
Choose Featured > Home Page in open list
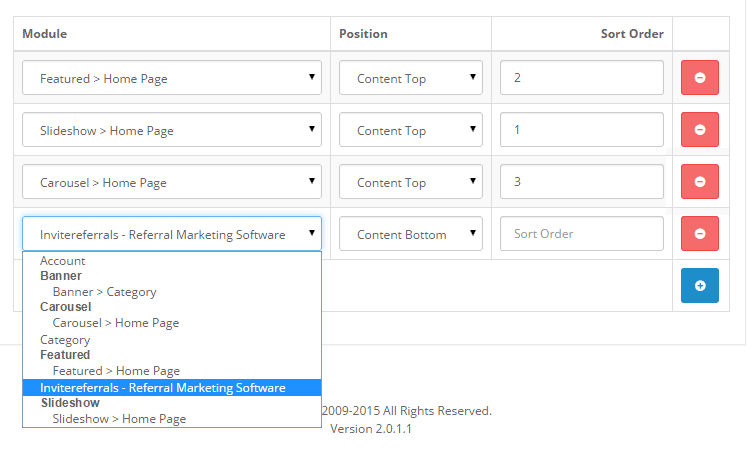(x=172, y=371)
